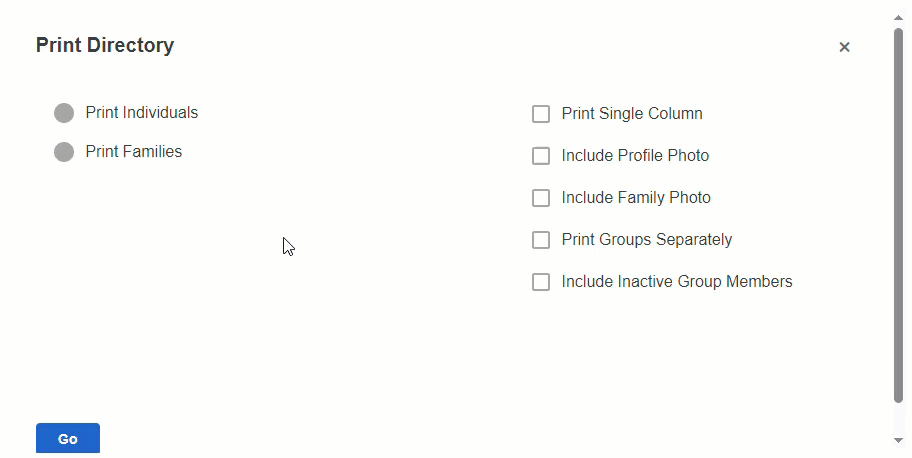This screenshot has width=912, height=458.
Task: Click the Print Individuals label text
Action: pyautogui.click(x=141, y=113)
